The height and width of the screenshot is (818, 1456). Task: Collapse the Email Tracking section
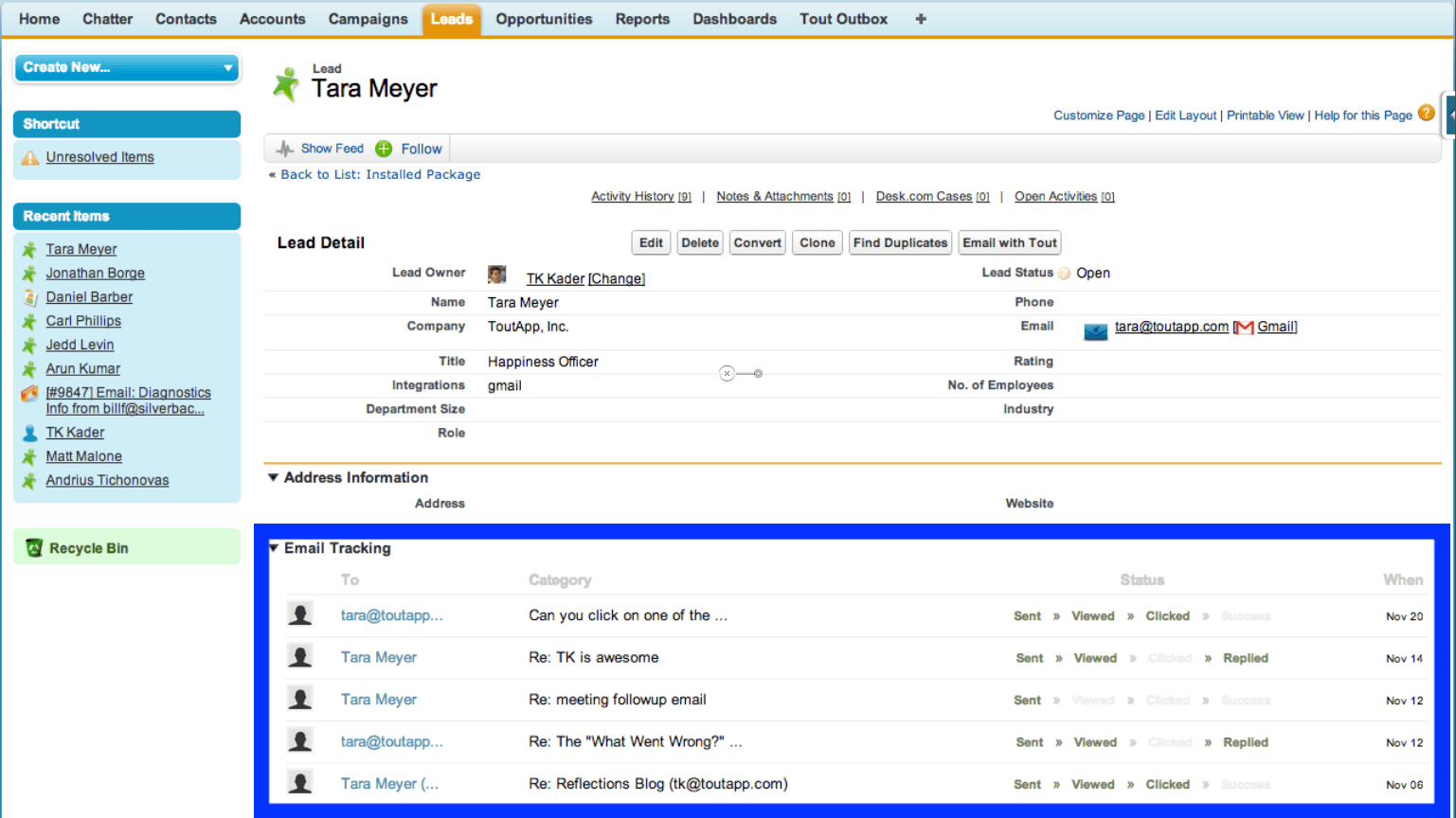pos(273,547)
